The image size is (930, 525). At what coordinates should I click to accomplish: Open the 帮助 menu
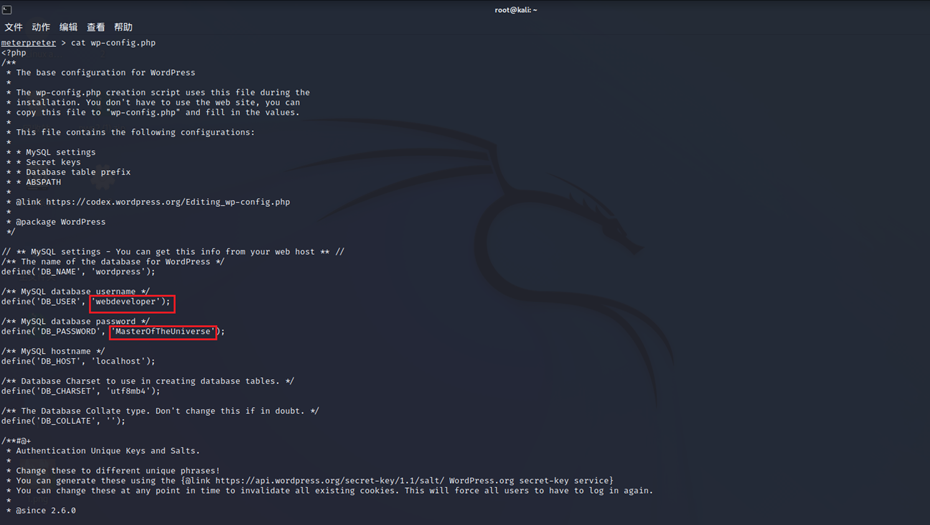(x=123, y=27)
